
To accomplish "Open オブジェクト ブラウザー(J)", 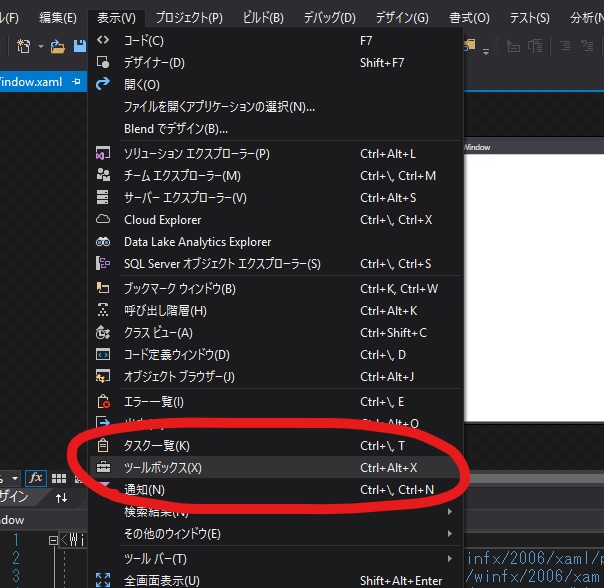I will point(275,376).
